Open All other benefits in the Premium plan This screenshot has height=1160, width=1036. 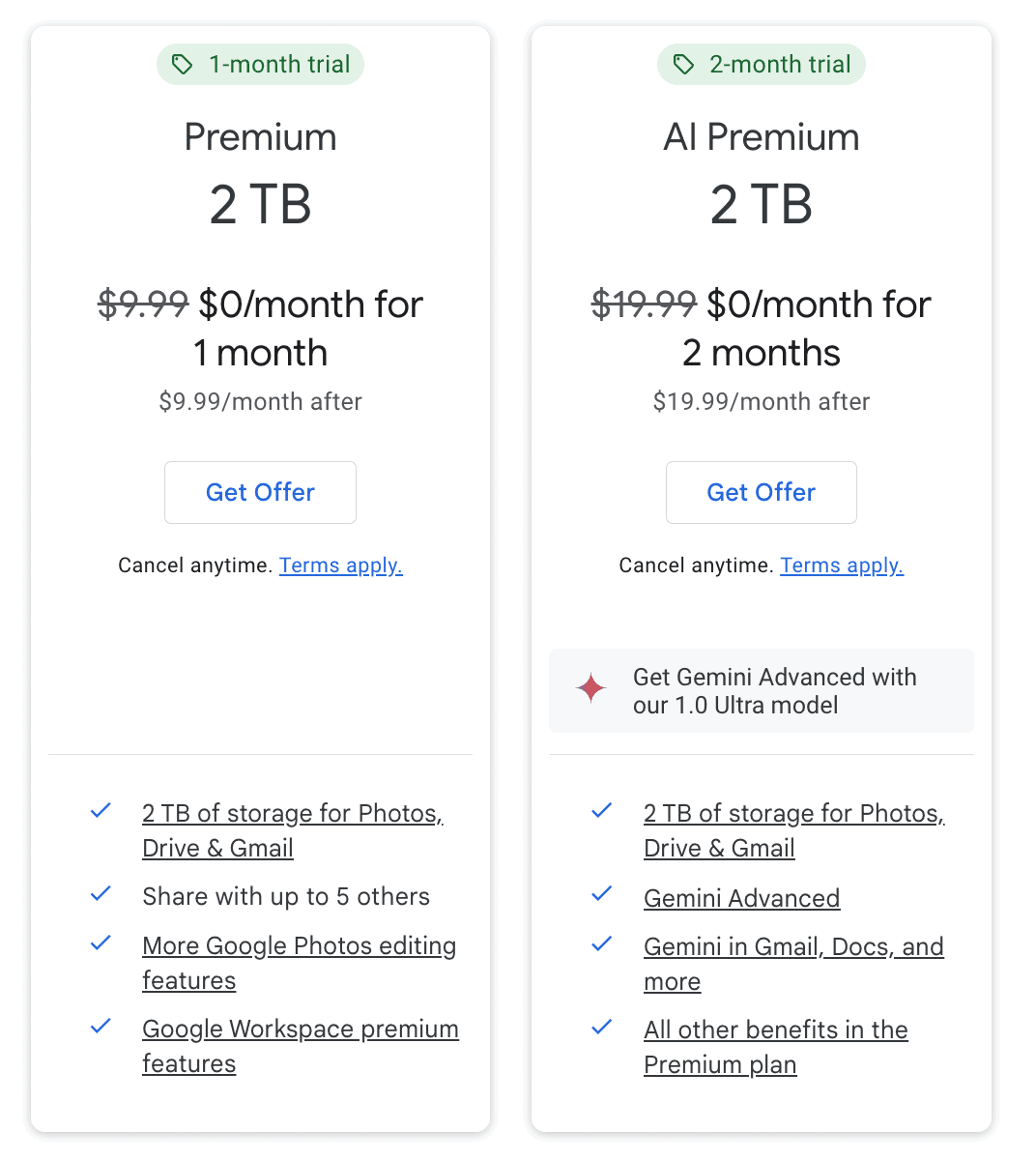pyautogui.click(x=775, y=1030)
